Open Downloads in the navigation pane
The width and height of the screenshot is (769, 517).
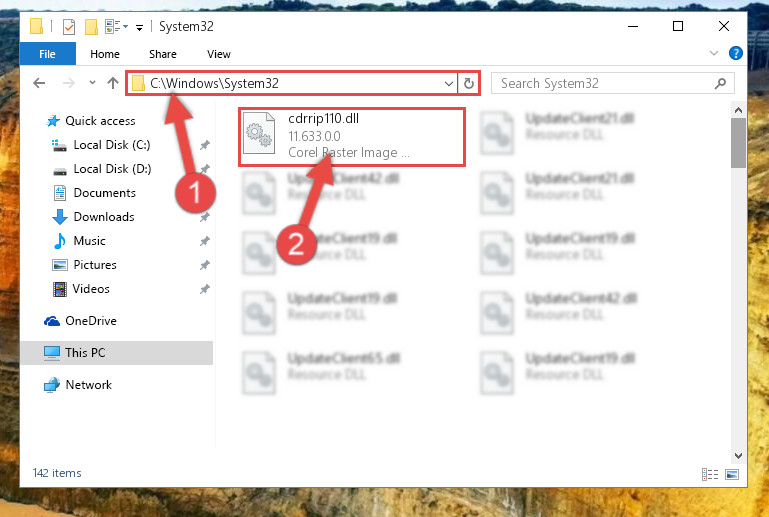[x=103, y=217]
